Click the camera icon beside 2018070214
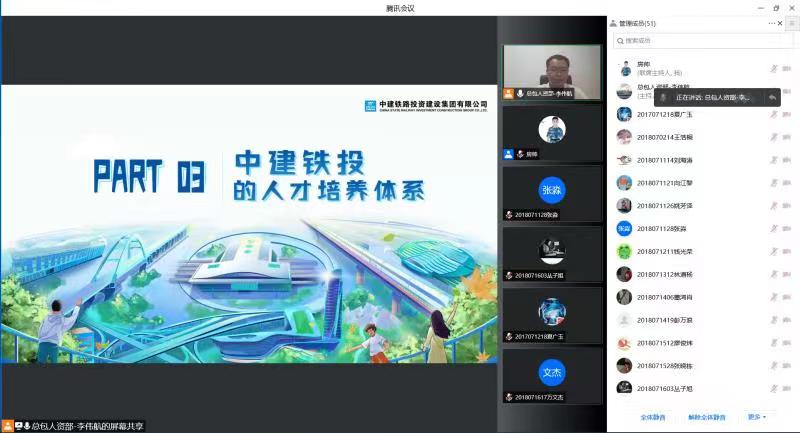 [x=787, y=138]
